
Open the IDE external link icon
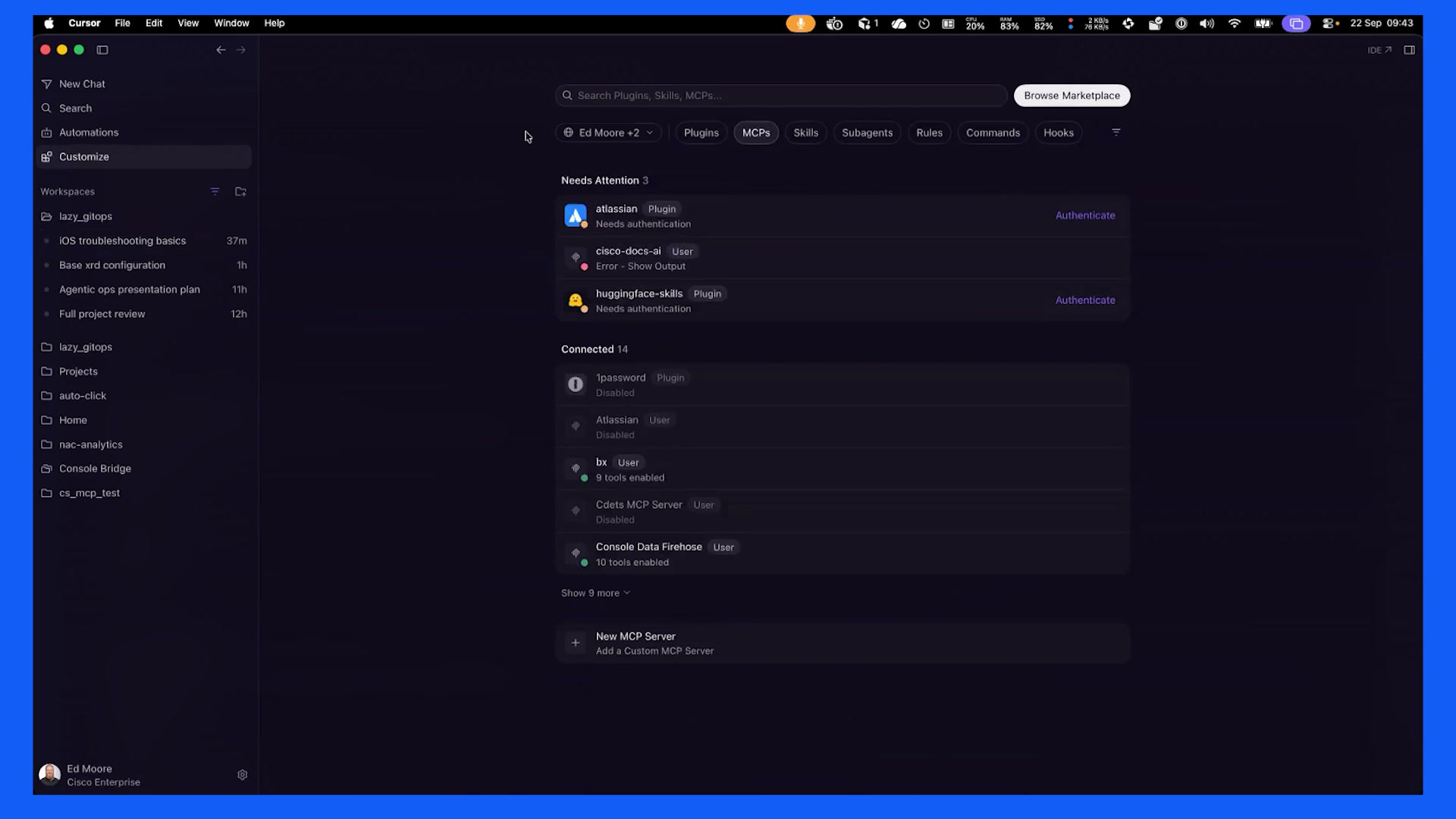point(1379,50)
